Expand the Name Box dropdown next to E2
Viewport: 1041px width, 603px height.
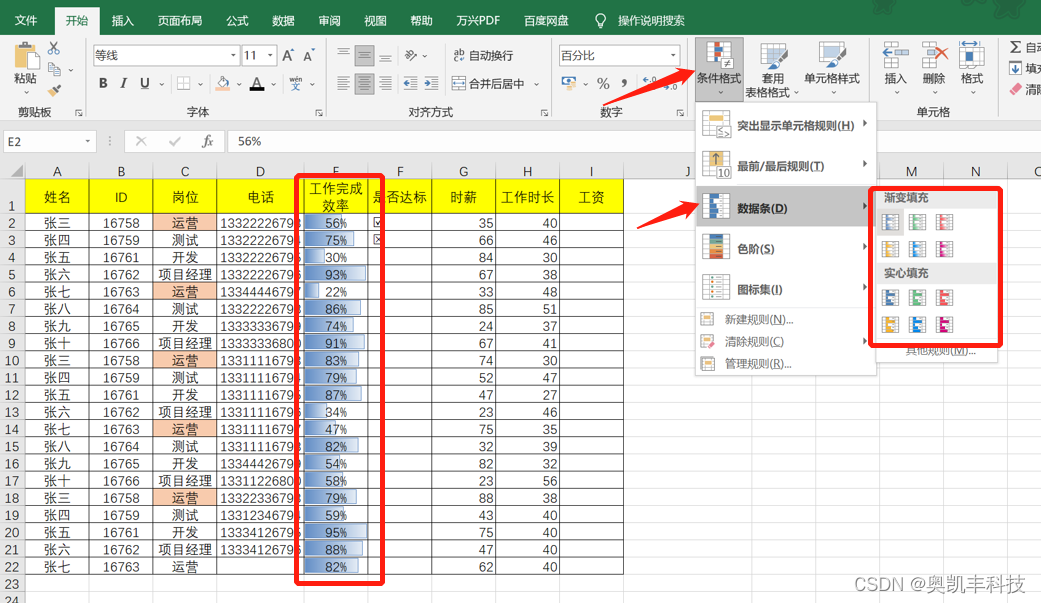coord(87,141)
